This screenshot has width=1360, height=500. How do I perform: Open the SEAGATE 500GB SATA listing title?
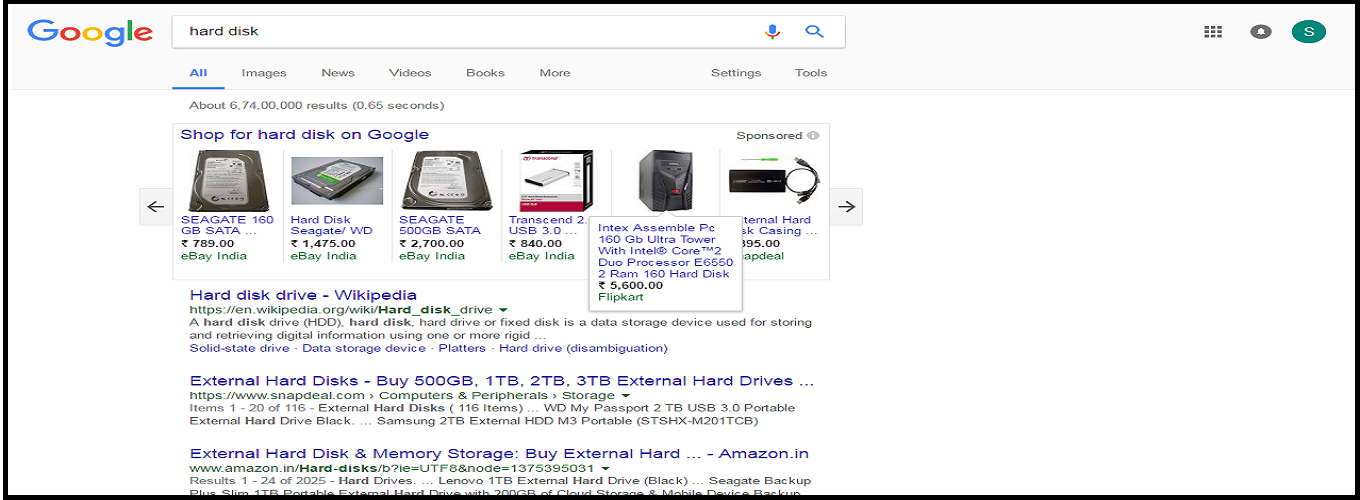[x=440, y=225]
